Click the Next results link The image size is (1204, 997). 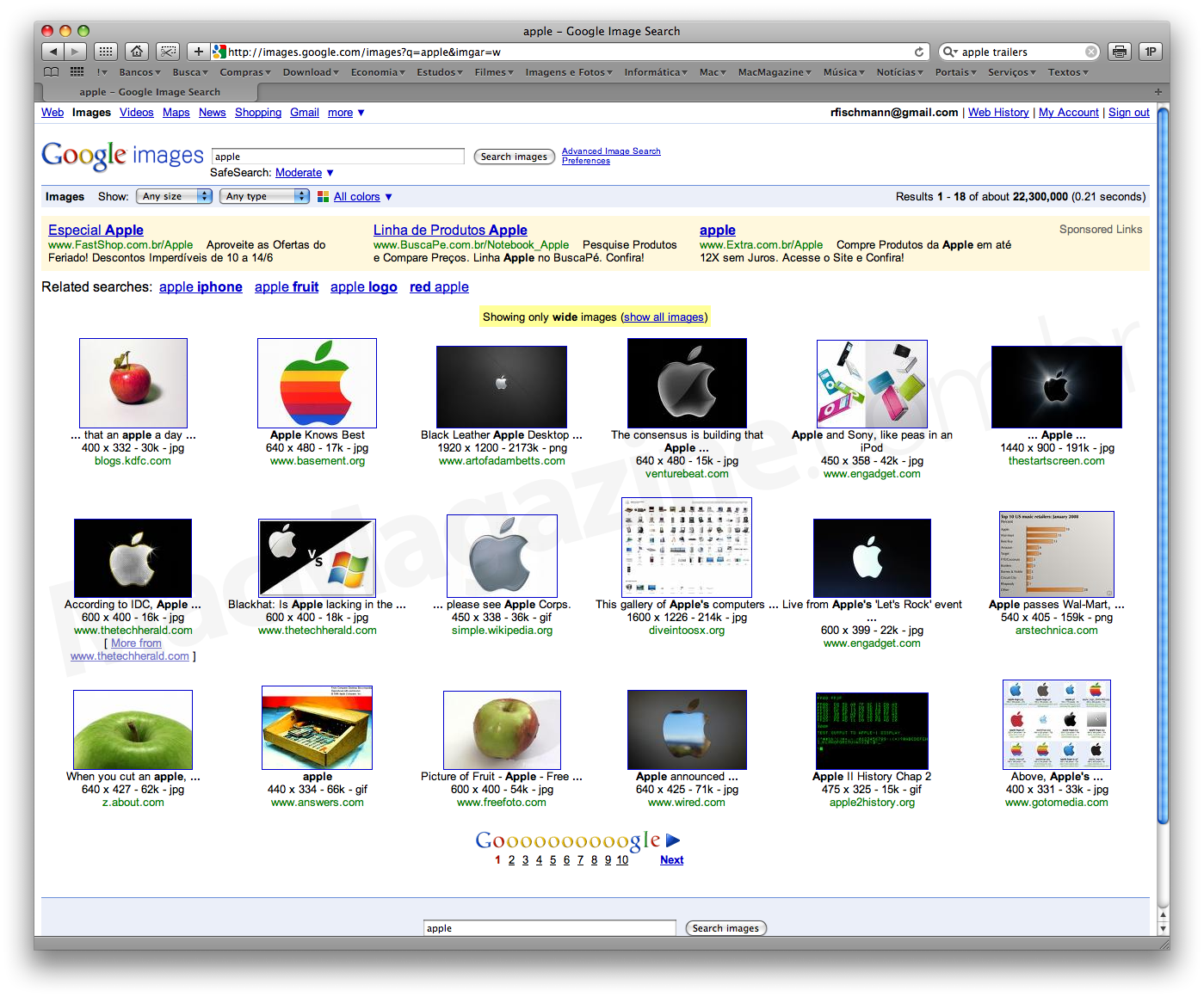pos(671,860)
